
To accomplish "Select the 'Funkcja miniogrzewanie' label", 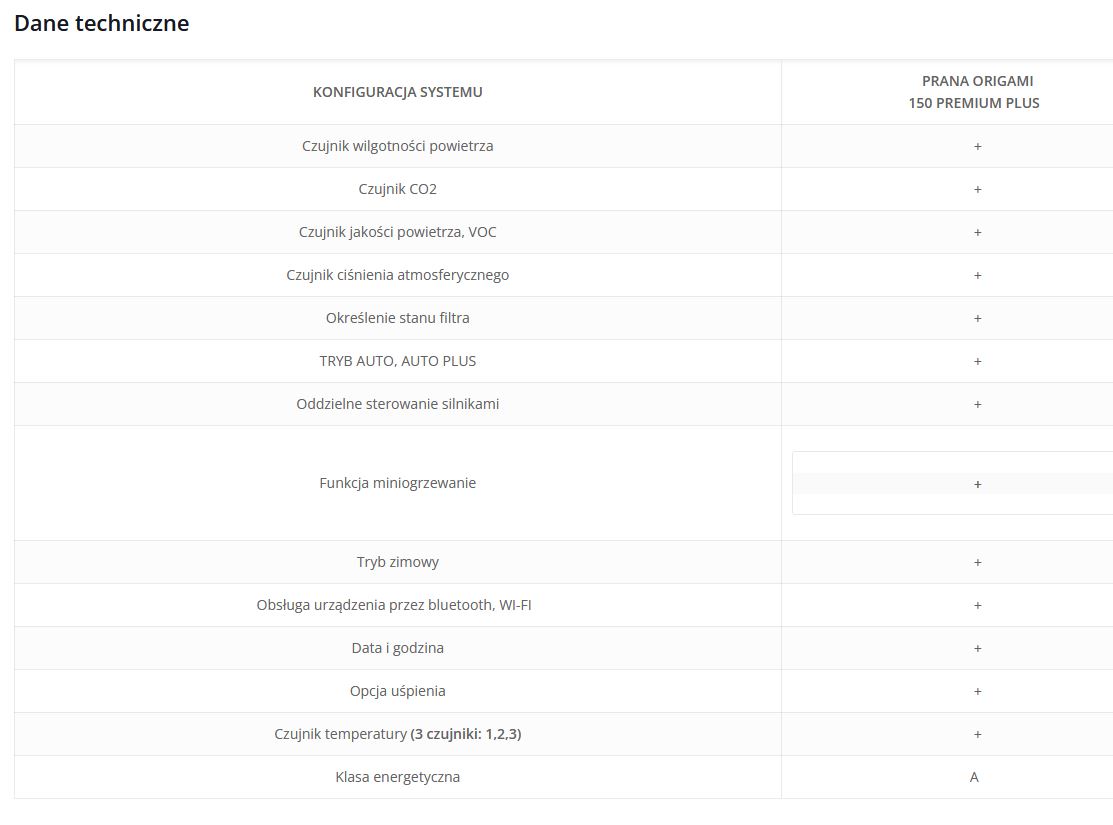I will coord(397,483).
